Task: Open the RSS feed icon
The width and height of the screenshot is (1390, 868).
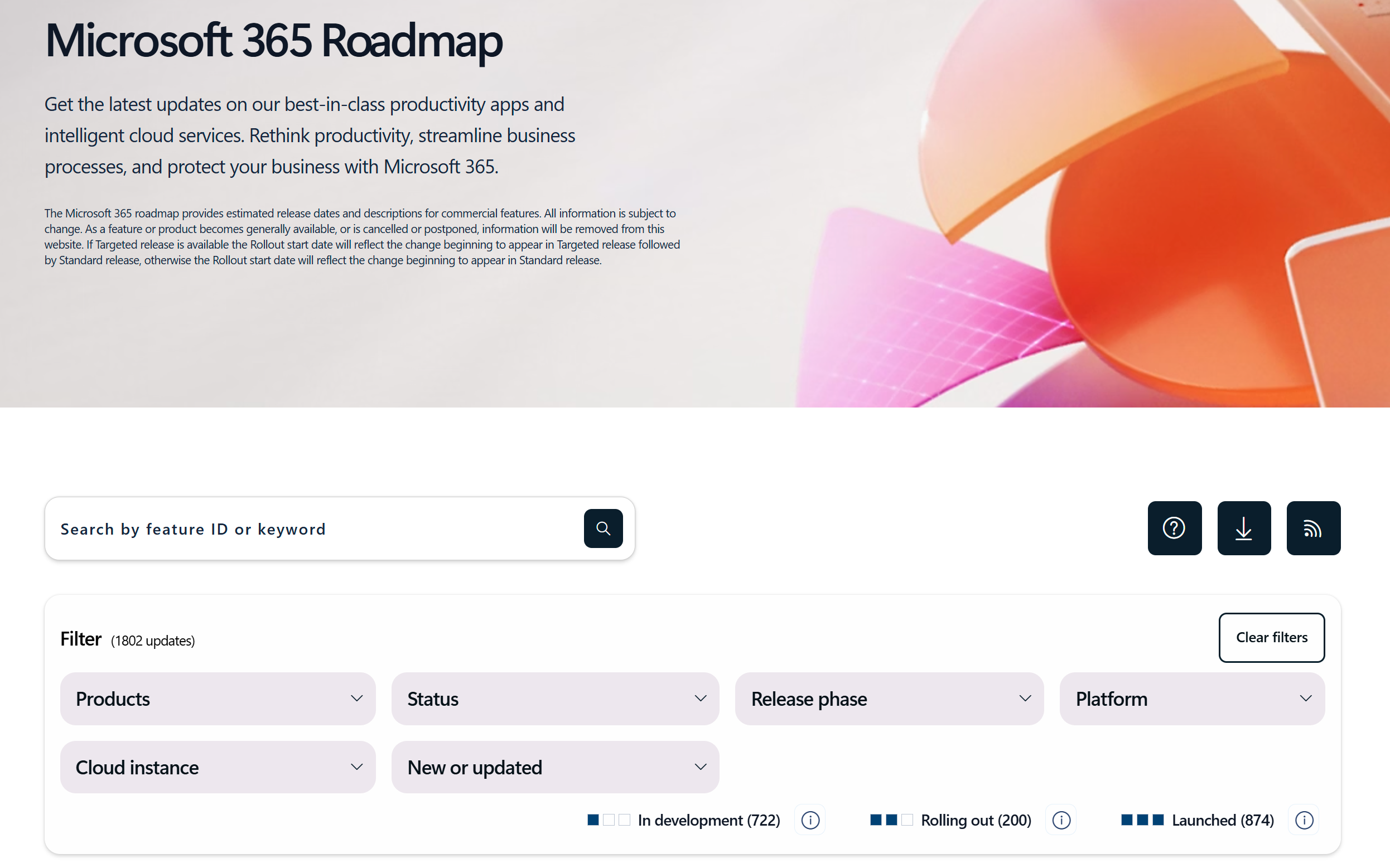Action: [x=1313, y=528]
